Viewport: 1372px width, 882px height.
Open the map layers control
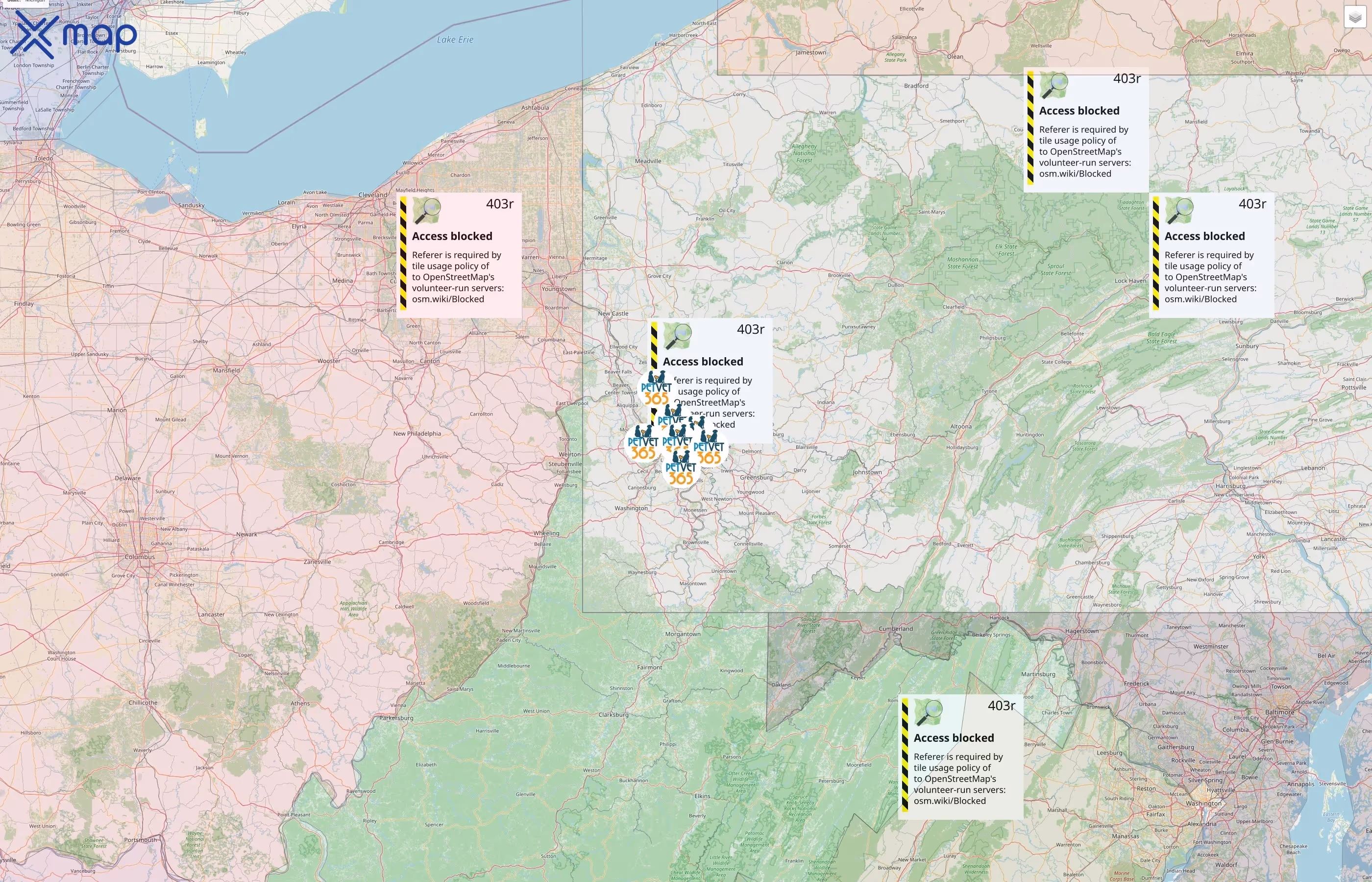click(1355, 17)
